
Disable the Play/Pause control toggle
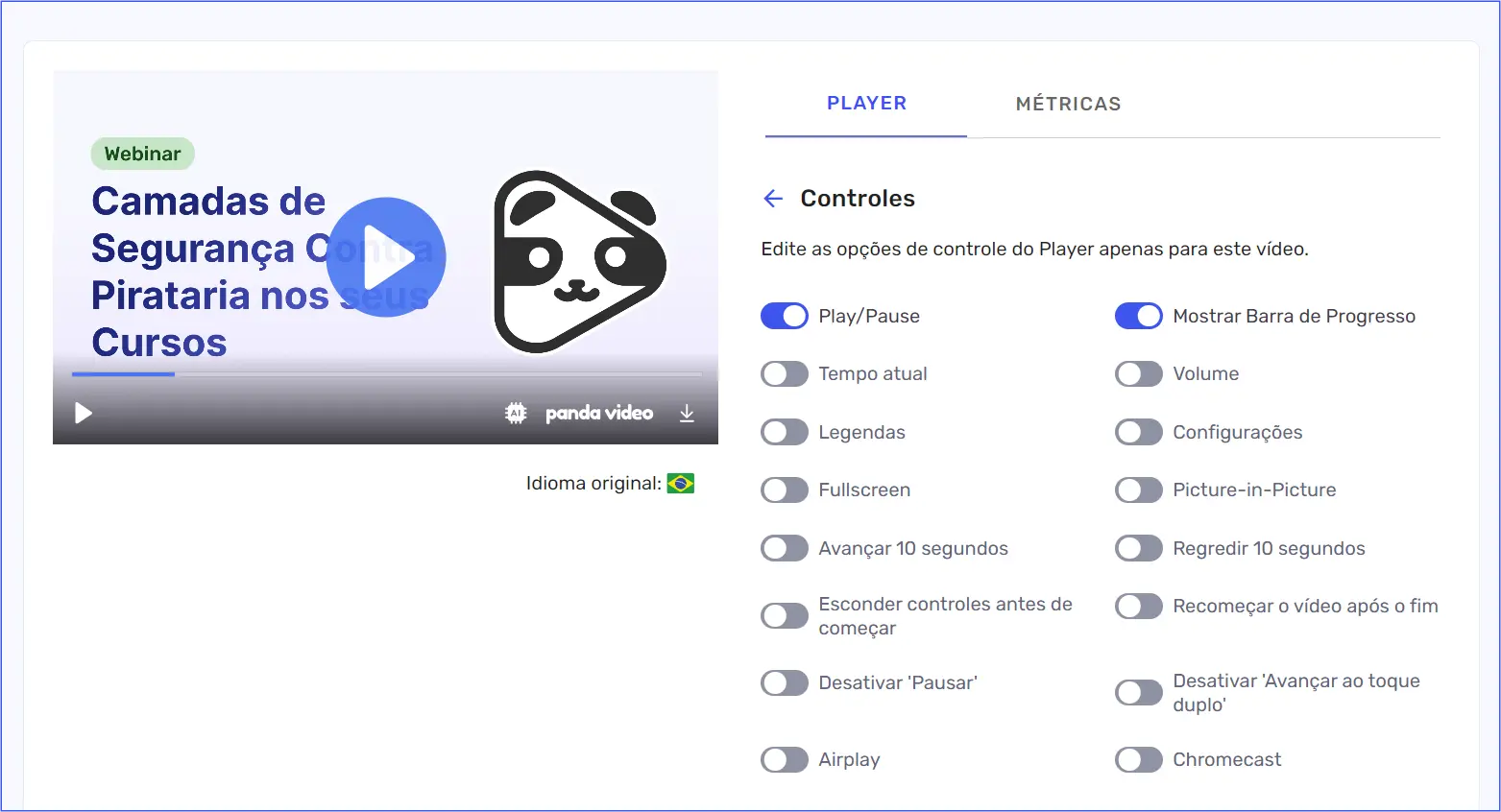[785, 315]
